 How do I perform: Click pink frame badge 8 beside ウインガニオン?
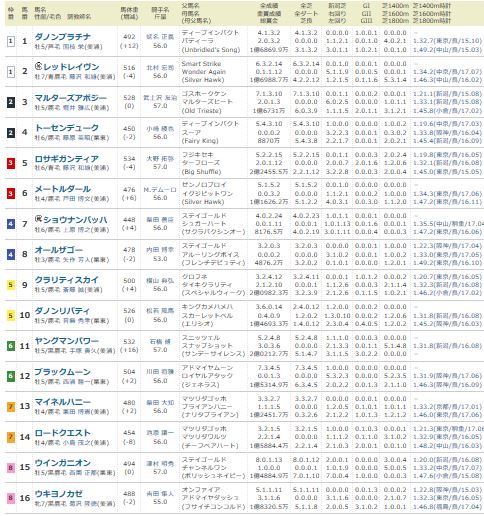[x=11, y=467]
